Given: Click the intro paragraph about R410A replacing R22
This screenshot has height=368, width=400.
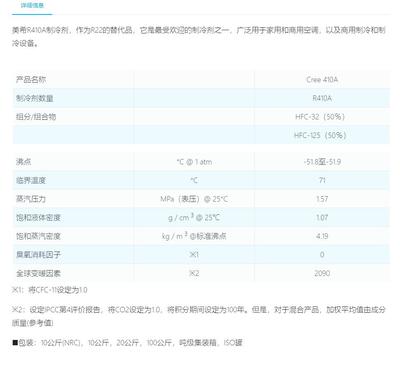Looking at the screenshot, I should (x=199, y=37).
